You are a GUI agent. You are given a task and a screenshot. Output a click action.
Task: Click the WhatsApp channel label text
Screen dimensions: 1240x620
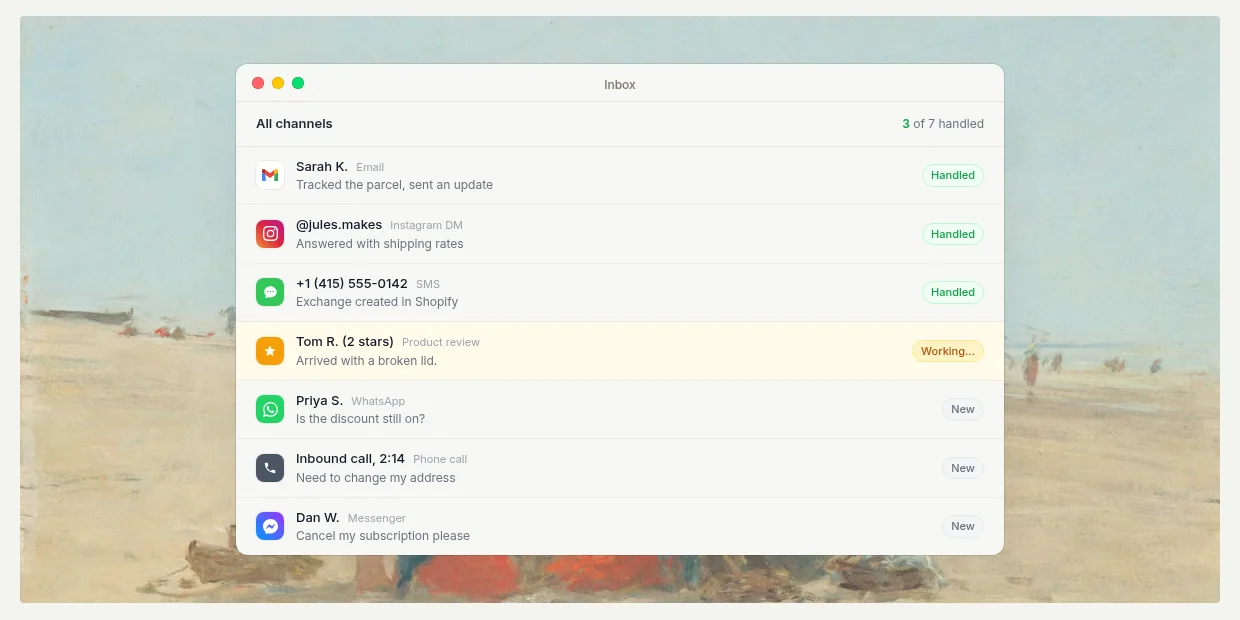(x=378, y=401)
